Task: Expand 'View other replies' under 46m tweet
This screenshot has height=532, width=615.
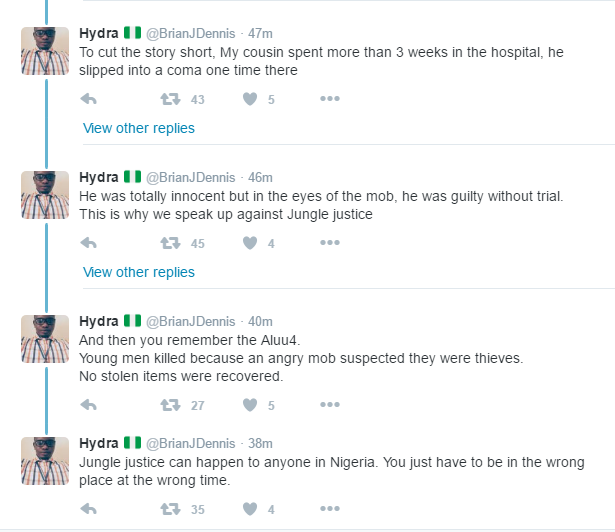Action: (x=139, y=272)
